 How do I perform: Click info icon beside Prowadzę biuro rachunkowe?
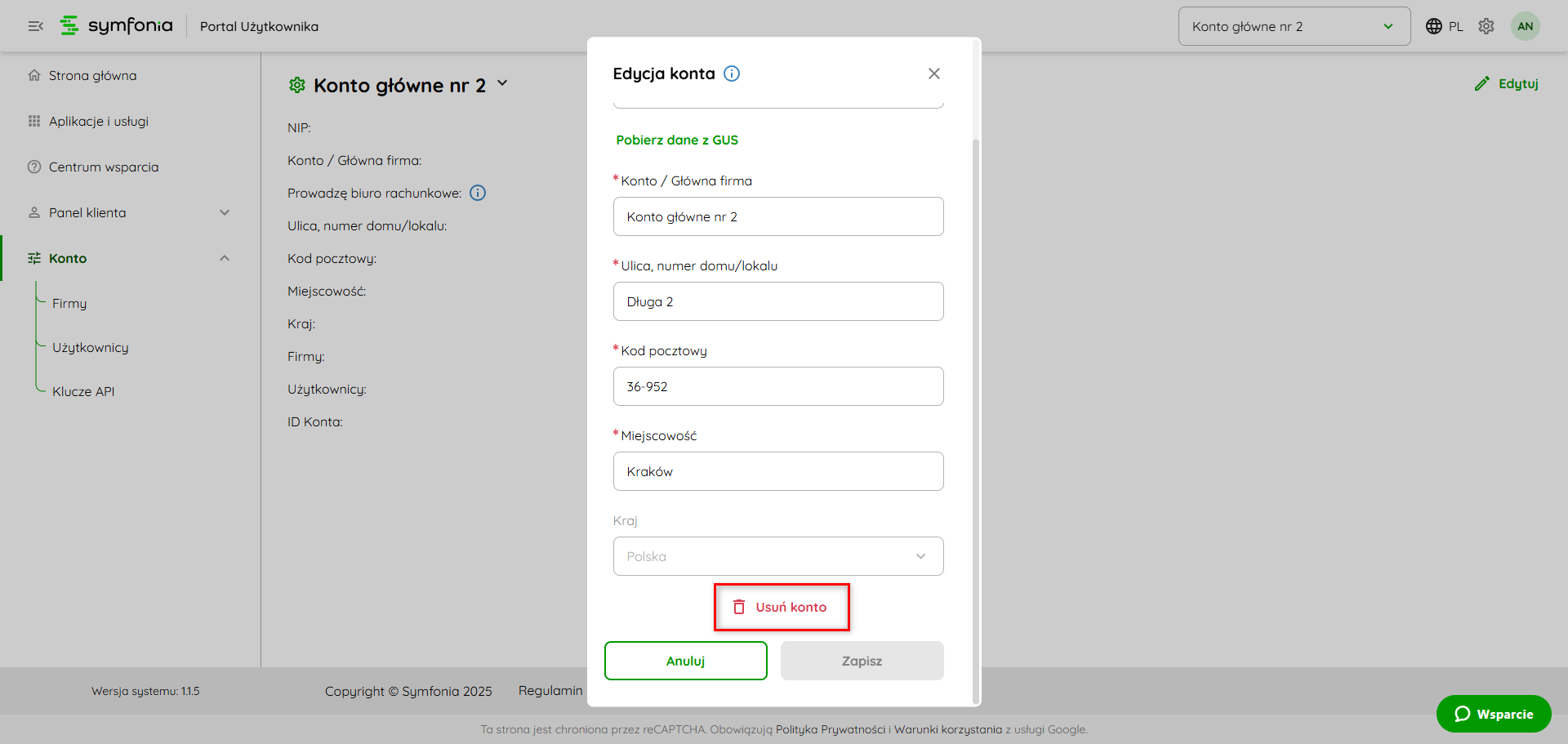[x=478, y=193]
